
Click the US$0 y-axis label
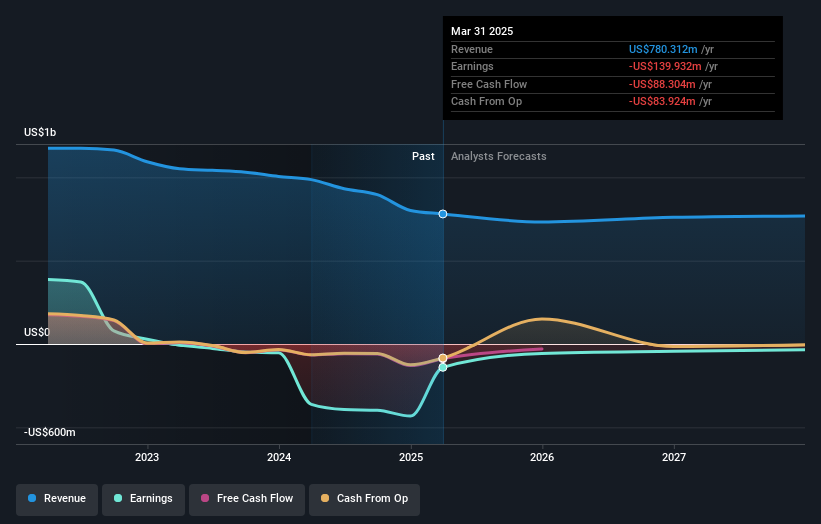37,332
